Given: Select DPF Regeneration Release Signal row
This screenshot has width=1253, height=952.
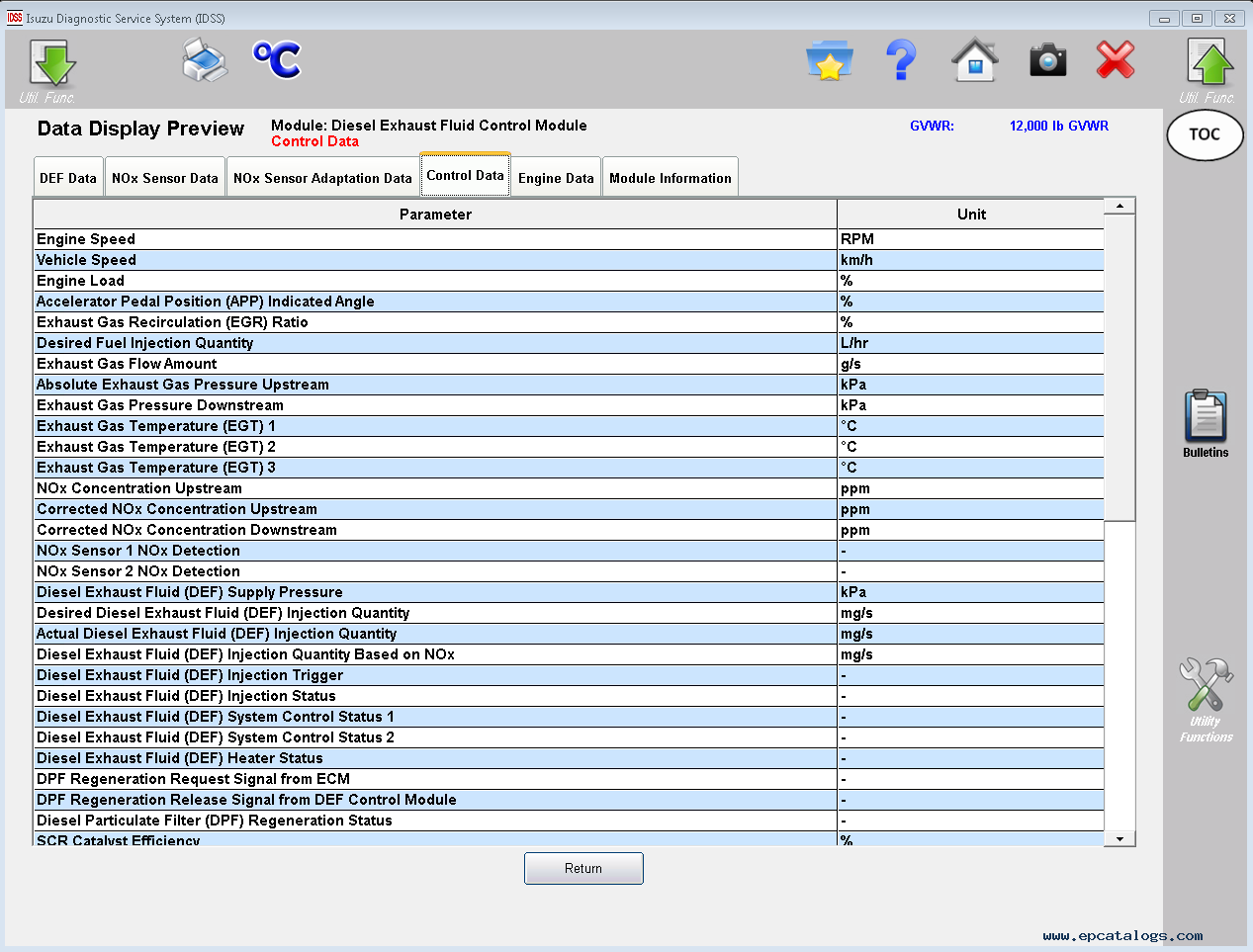Looking at the screenshot, I should (x=569, y=800).
